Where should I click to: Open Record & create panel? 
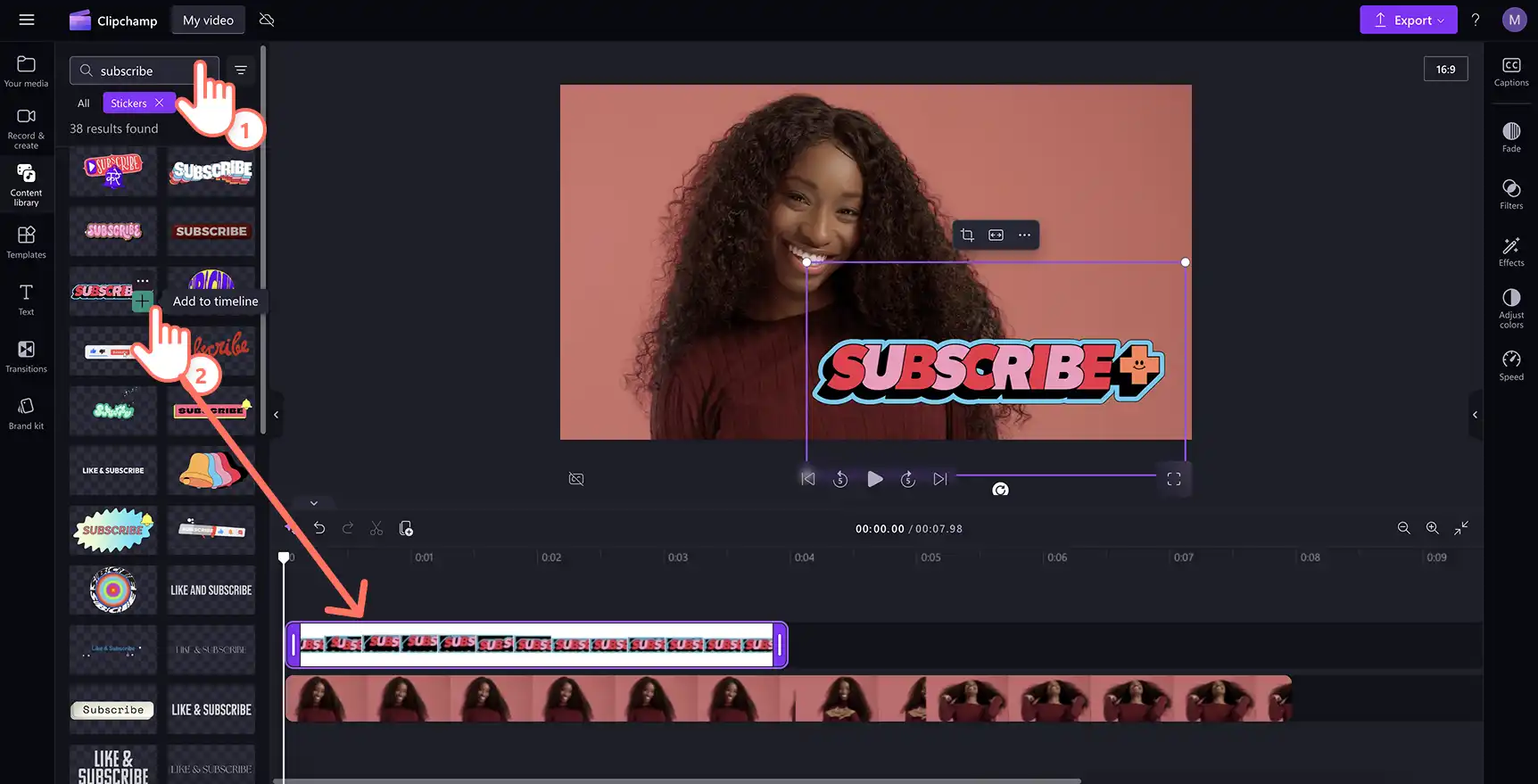27,128
